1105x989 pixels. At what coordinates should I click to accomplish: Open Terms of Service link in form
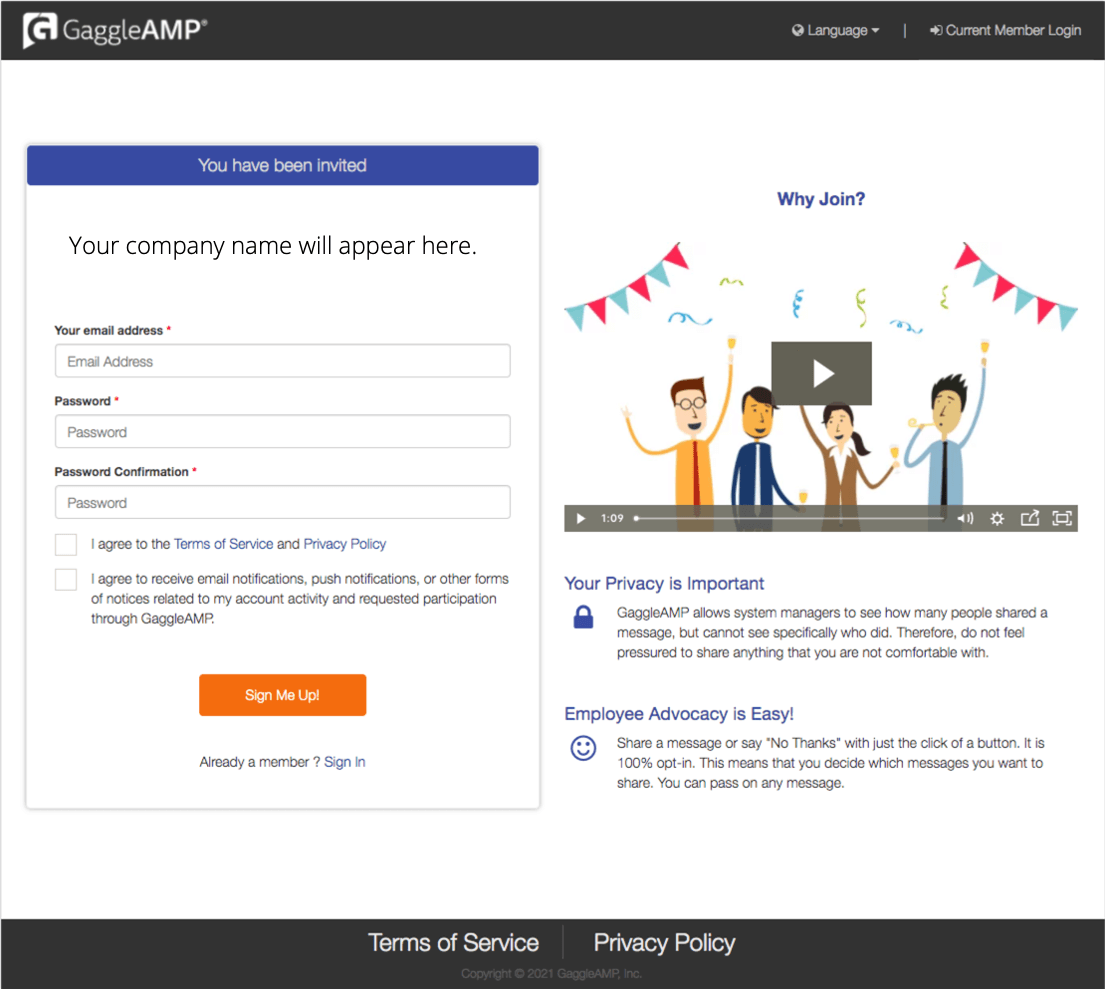point(223,544)
